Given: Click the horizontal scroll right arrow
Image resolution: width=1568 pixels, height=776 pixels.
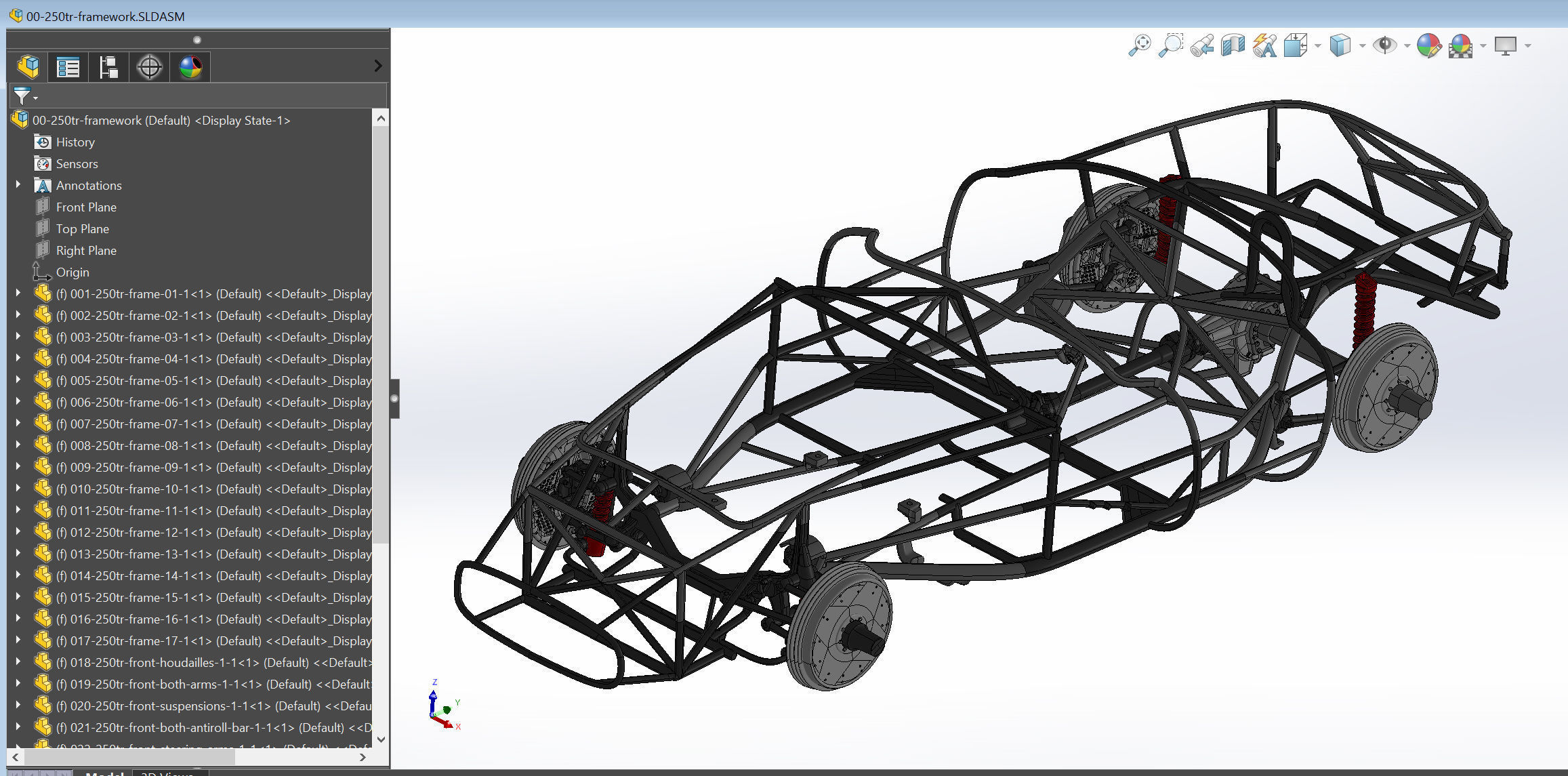Looking at the screenshot, I should [x=363, y=757].
